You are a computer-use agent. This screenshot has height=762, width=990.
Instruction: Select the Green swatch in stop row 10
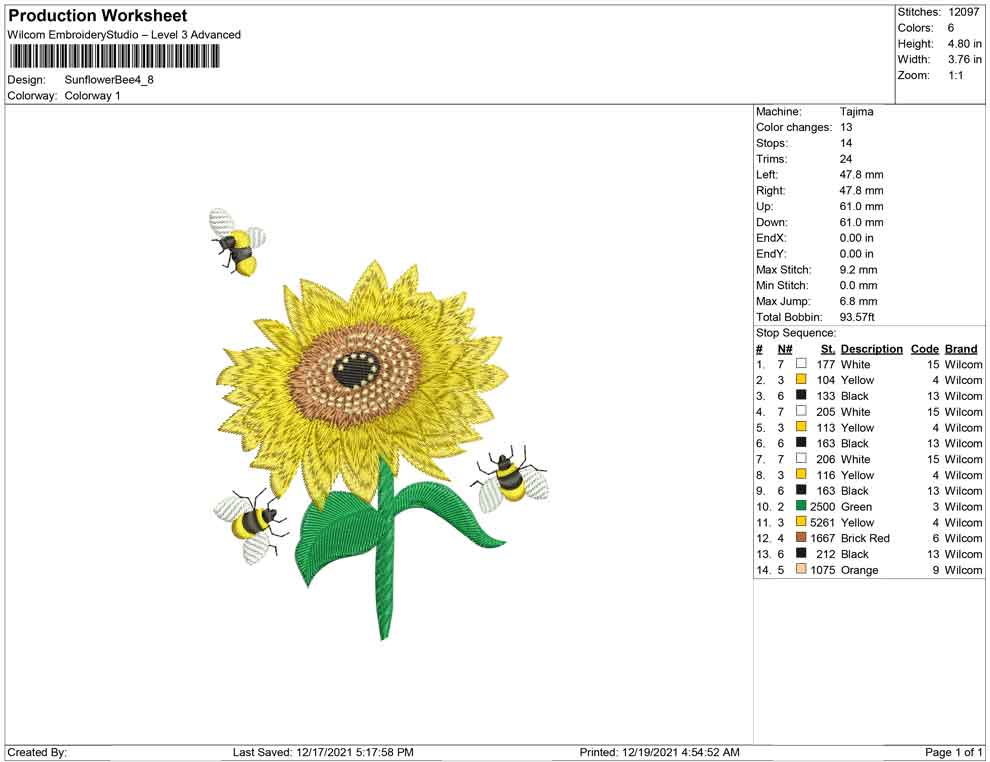click(x=801, y=506)
